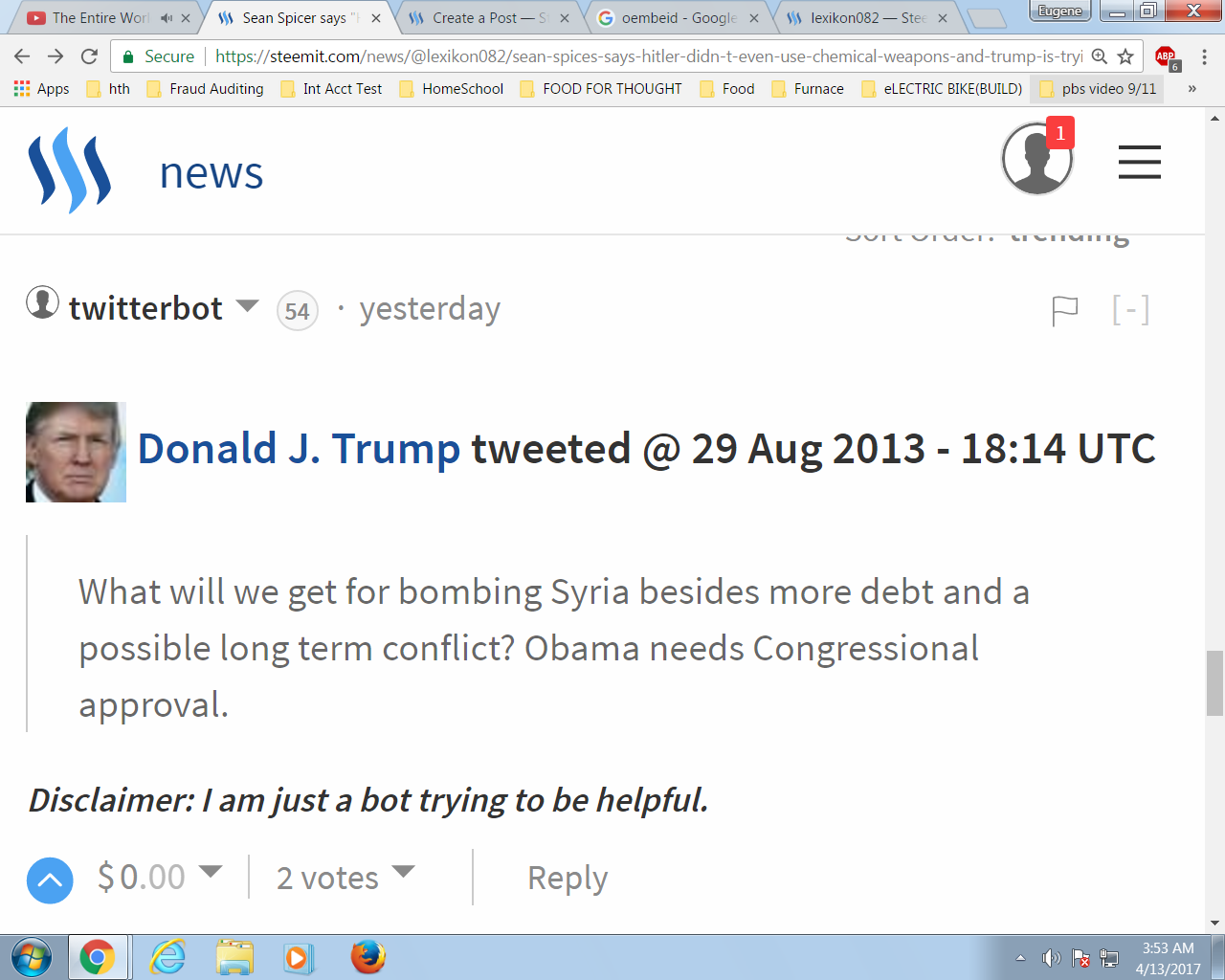The image size is (1225, 980).
Task: Click the Steemit logo icon
Action: [x=70, y=170]
